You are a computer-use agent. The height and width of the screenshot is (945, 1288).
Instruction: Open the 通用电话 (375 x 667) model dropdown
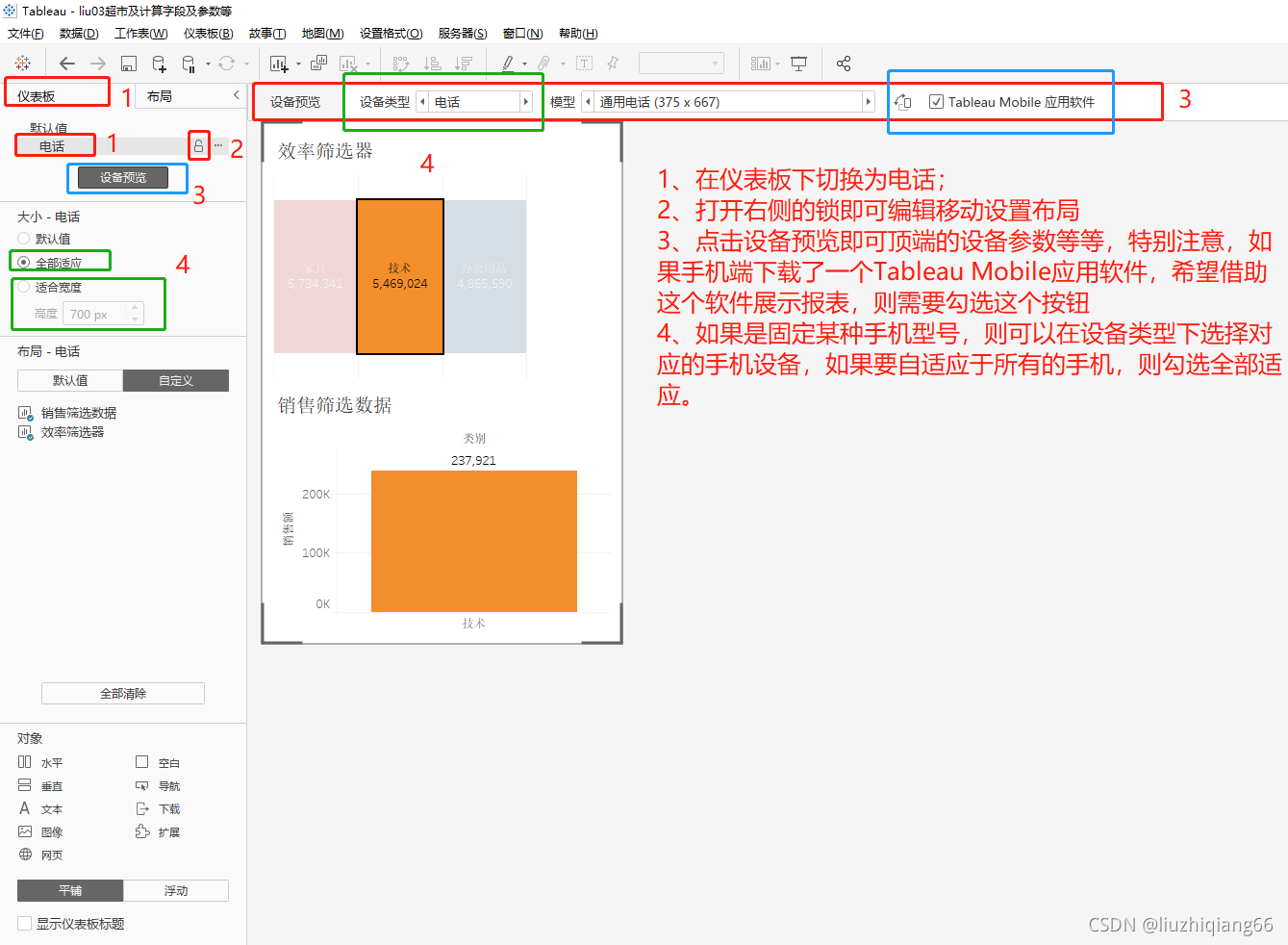pyautogui.click(x=728, y=102)
